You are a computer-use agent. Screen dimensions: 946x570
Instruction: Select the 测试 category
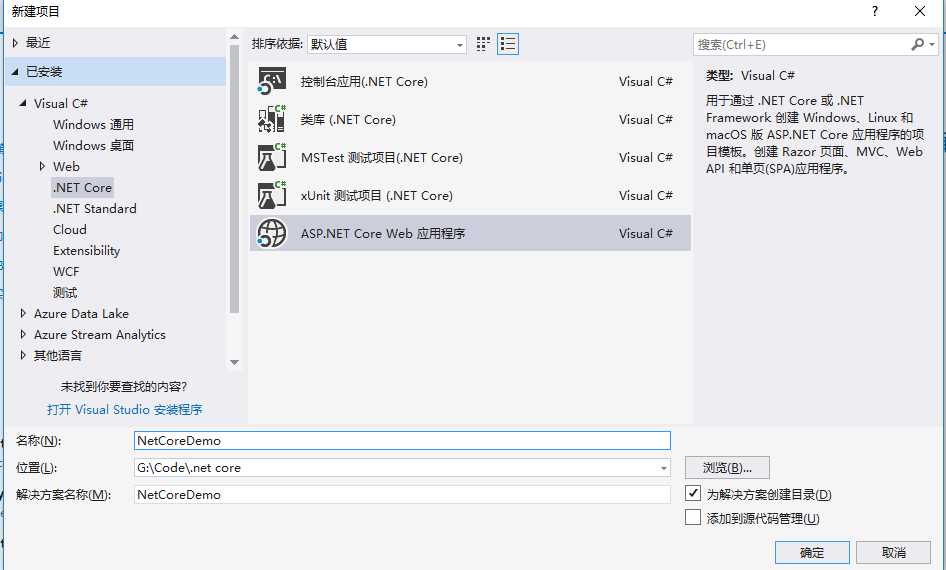tap(65, 293)
